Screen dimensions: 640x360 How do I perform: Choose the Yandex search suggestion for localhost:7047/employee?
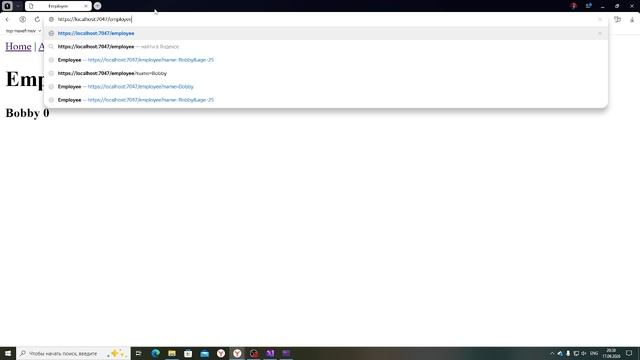click(326, 47)
